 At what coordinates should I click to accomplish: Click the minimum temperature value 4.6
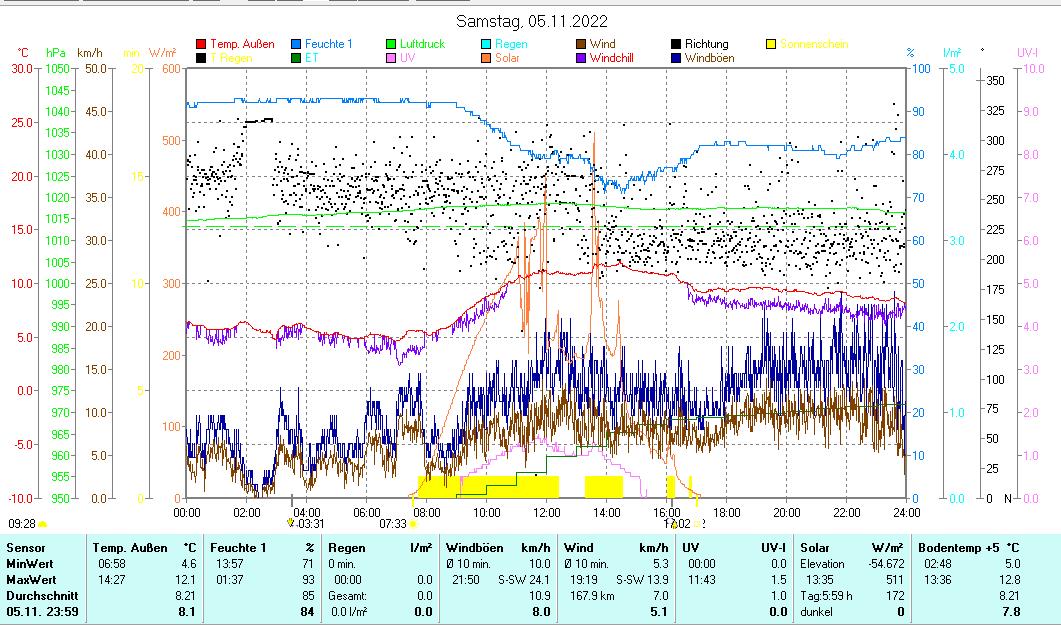[x=188, y=563]
